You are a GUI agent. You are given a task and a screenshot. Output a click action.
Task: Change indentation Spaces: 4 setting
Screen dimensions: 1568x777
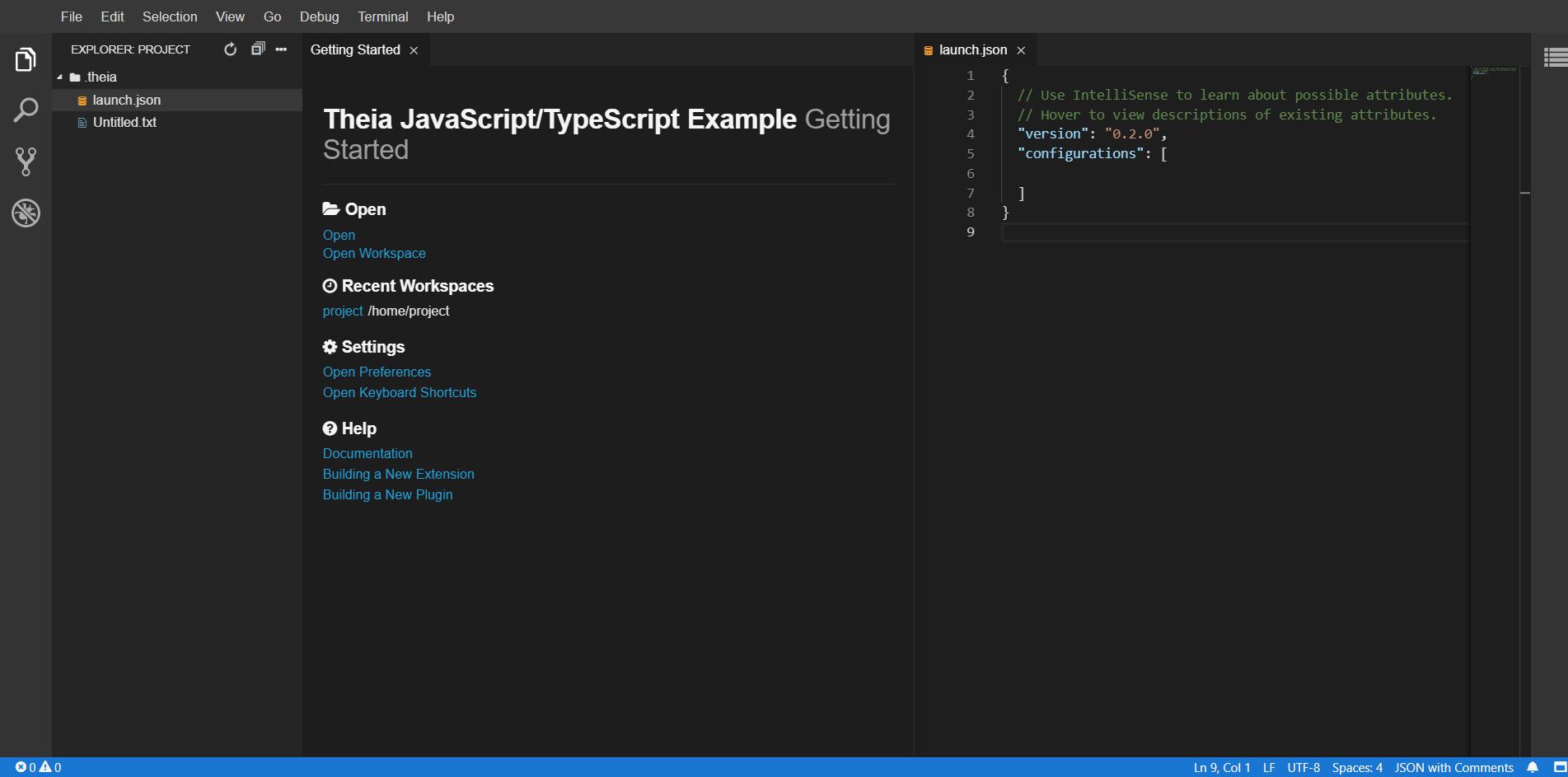tap(1356, 767)
